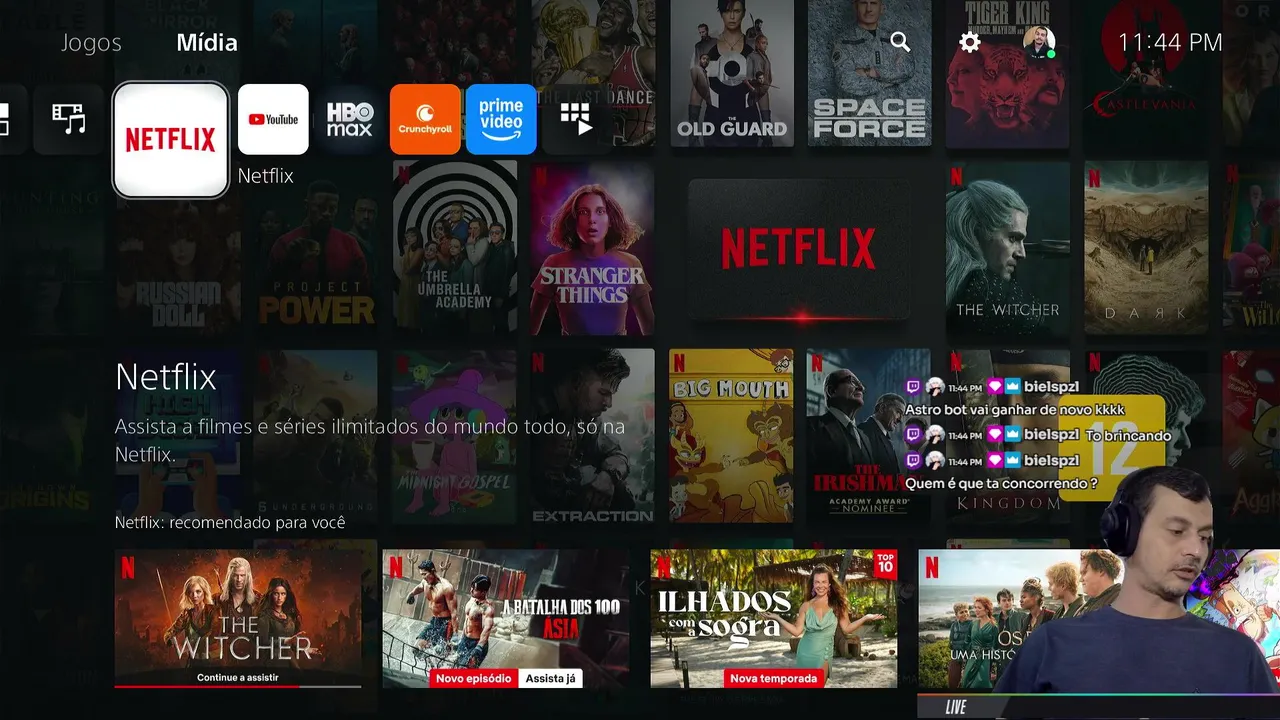Open the Netflix app tile

click(170, 140)
